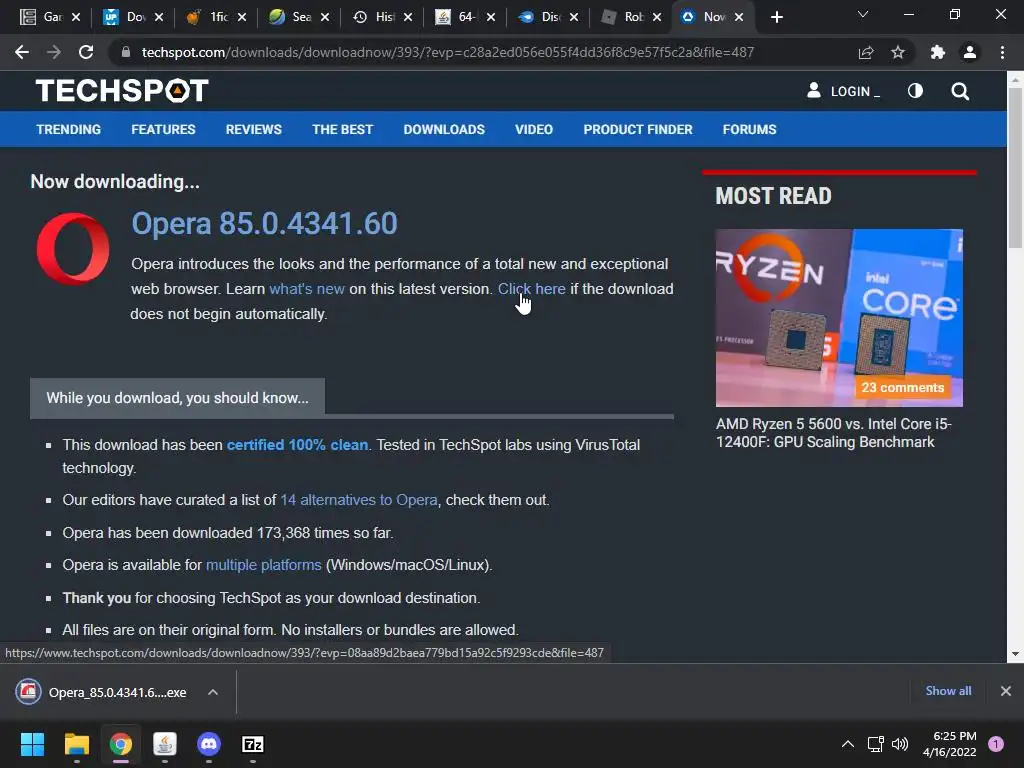Open PRODUCT FINDER nav menu
The height and width of the screenshot is (768, 1024).
[x=638, y=129]
